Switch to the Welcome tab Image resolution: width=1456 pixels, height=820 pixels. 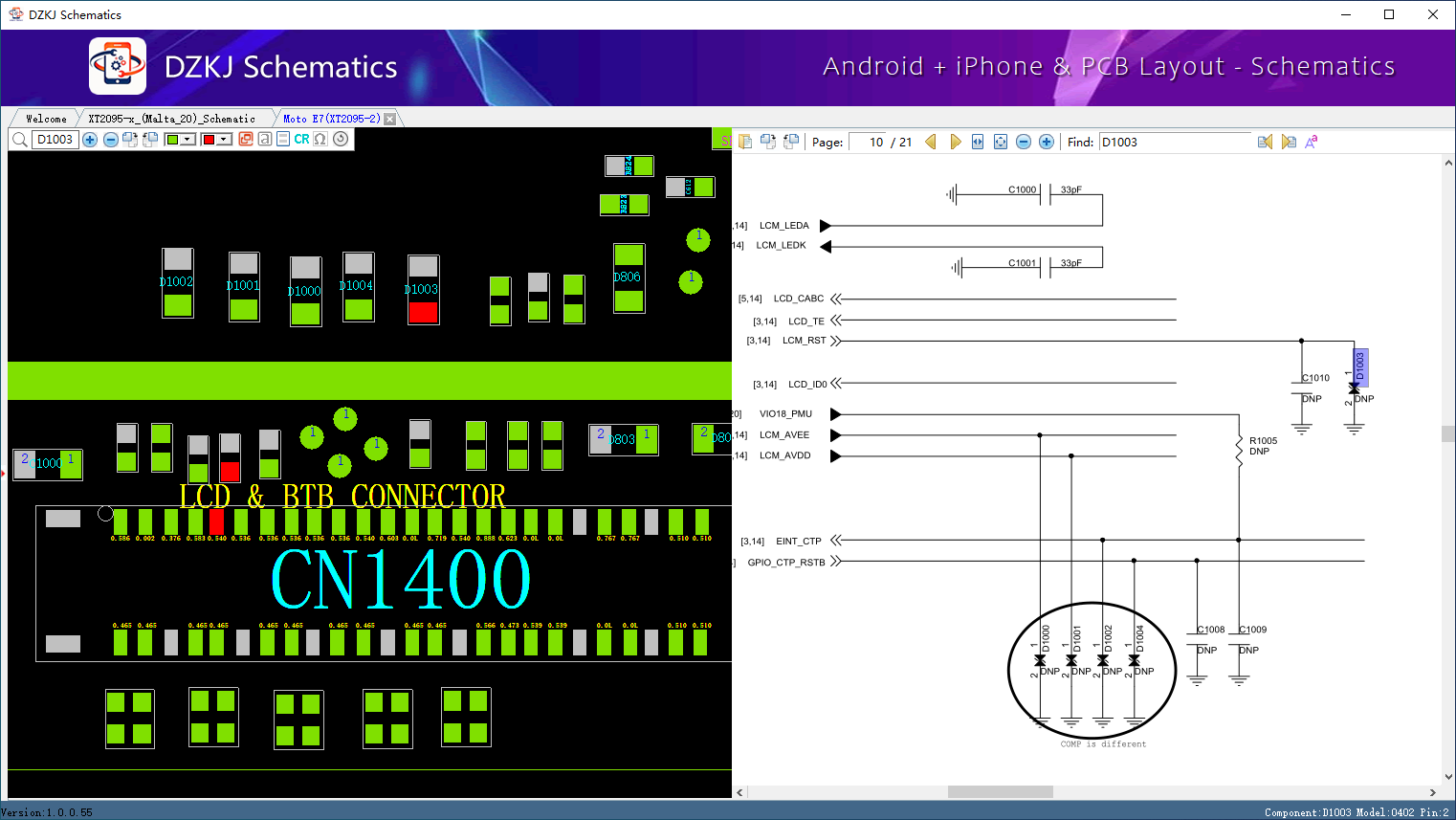click(x=46, y=119)
